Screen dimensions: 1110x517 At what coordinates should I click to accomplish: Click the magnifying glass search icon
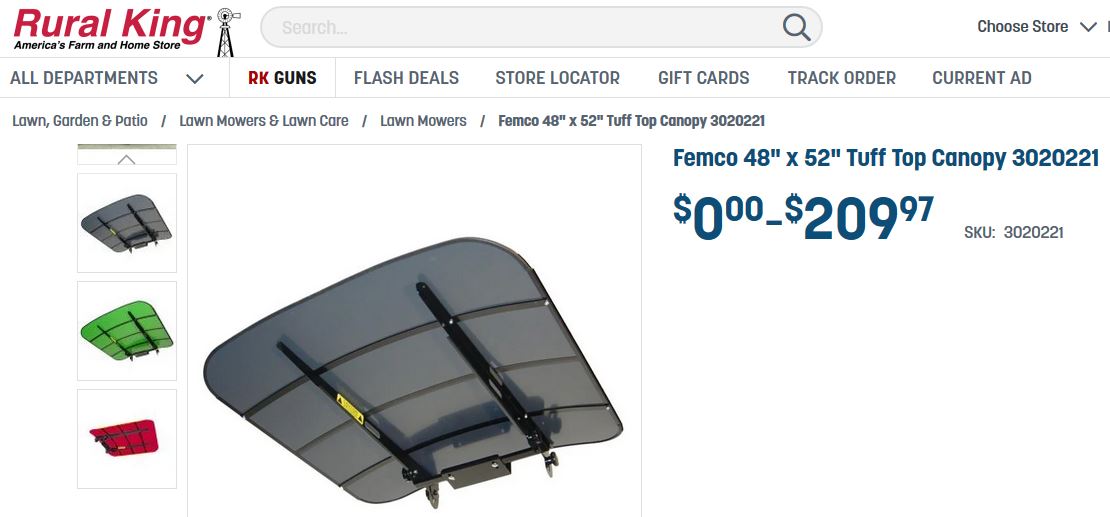796,28
